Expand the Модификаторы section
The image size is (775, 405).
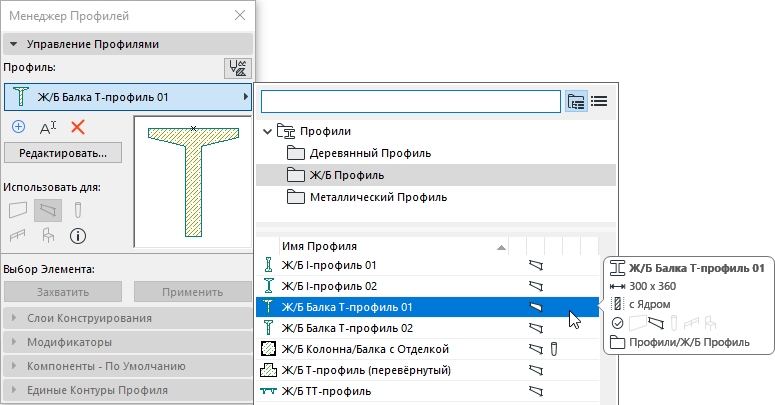(128, 342)
